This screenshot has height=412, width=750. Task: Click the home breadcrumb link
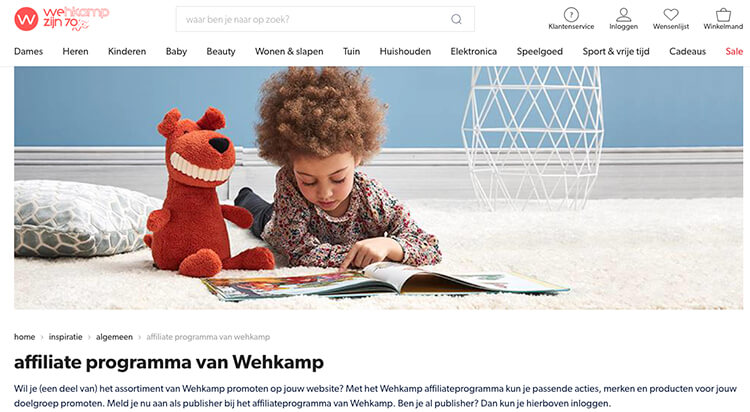pos(24,337)
